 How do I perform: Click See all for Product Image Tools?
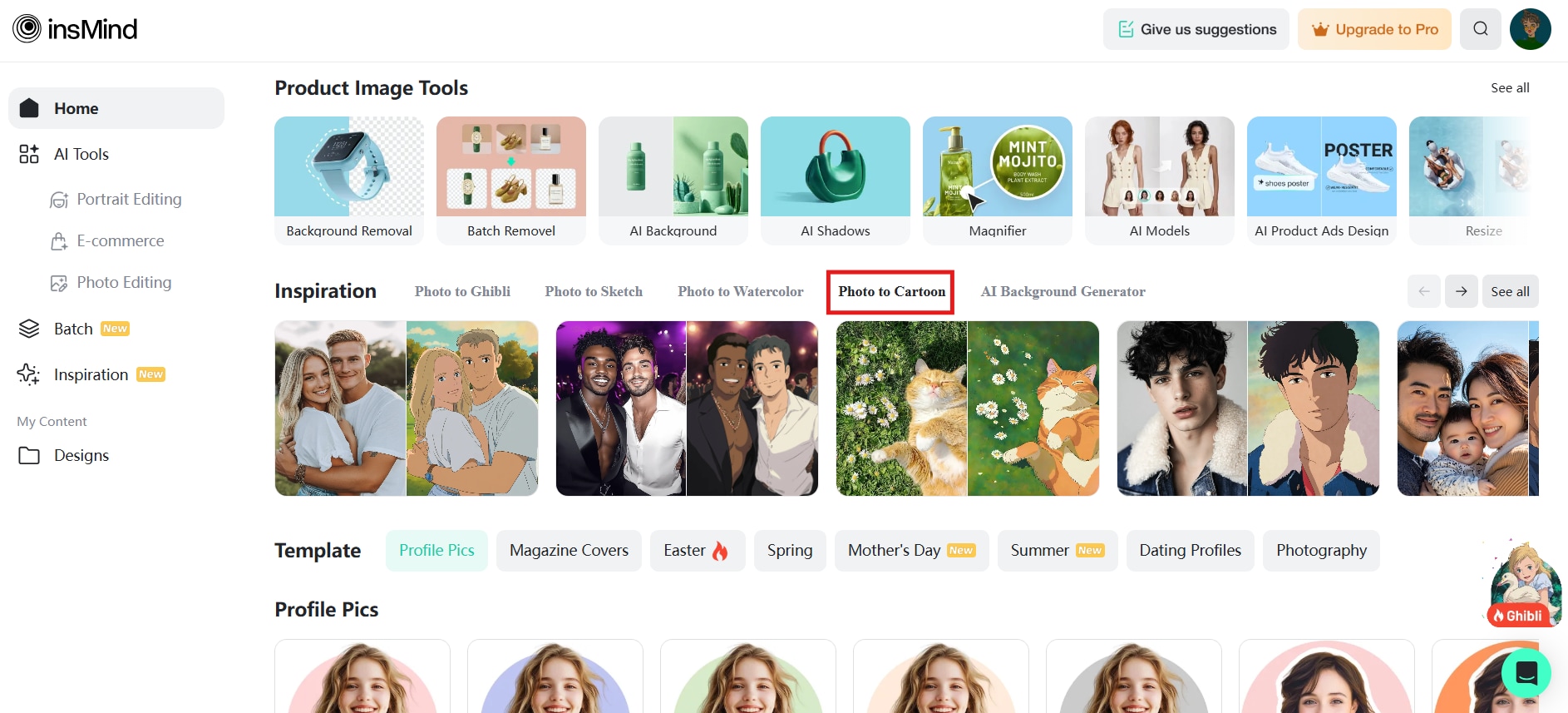coord(1510,87)
